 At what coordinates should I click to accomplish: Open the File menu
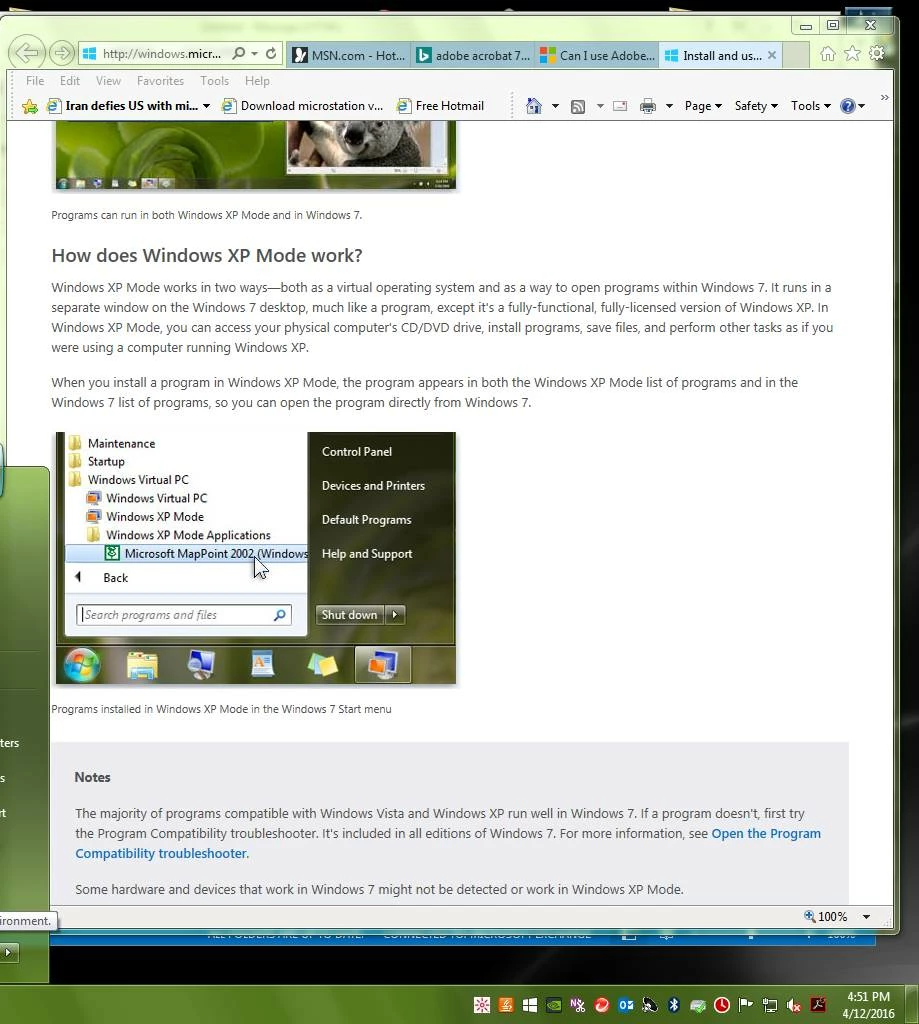pos(35,81)
